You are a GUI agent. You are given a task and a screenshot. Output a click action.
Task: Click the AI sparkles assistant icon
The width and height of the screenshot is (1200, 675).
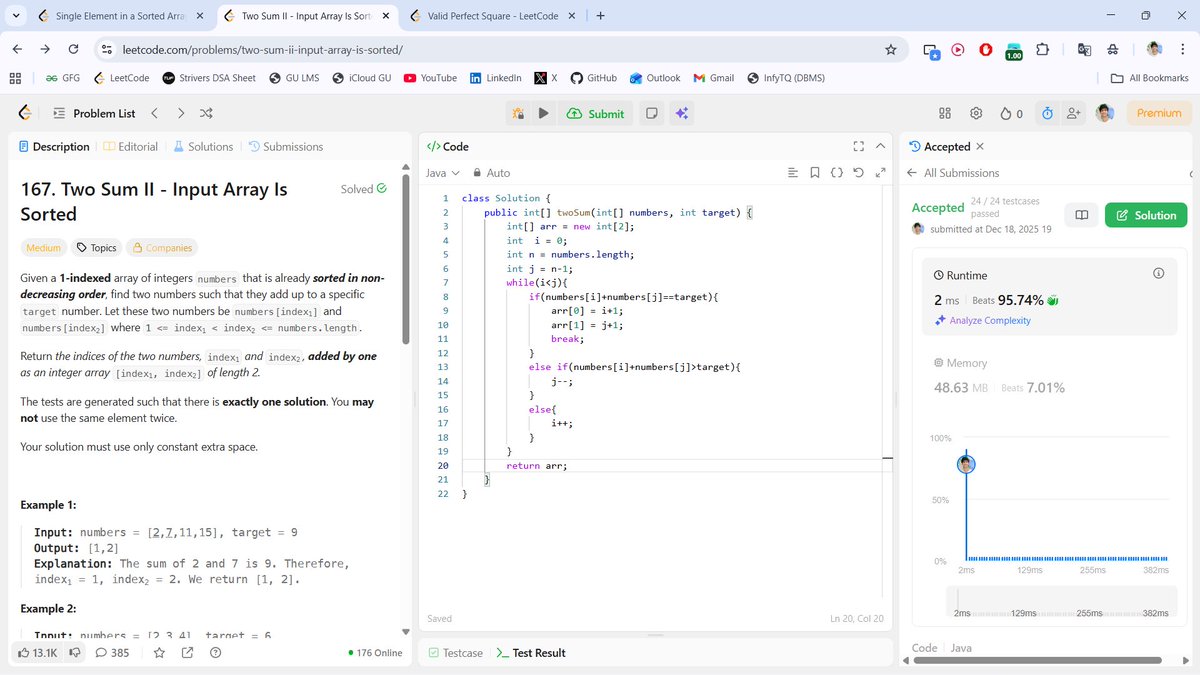682,113
